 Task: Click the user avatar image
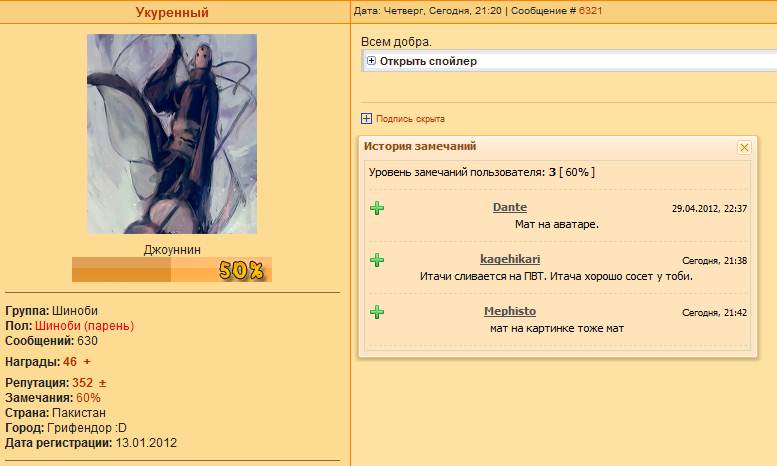[x=172, y=134]
